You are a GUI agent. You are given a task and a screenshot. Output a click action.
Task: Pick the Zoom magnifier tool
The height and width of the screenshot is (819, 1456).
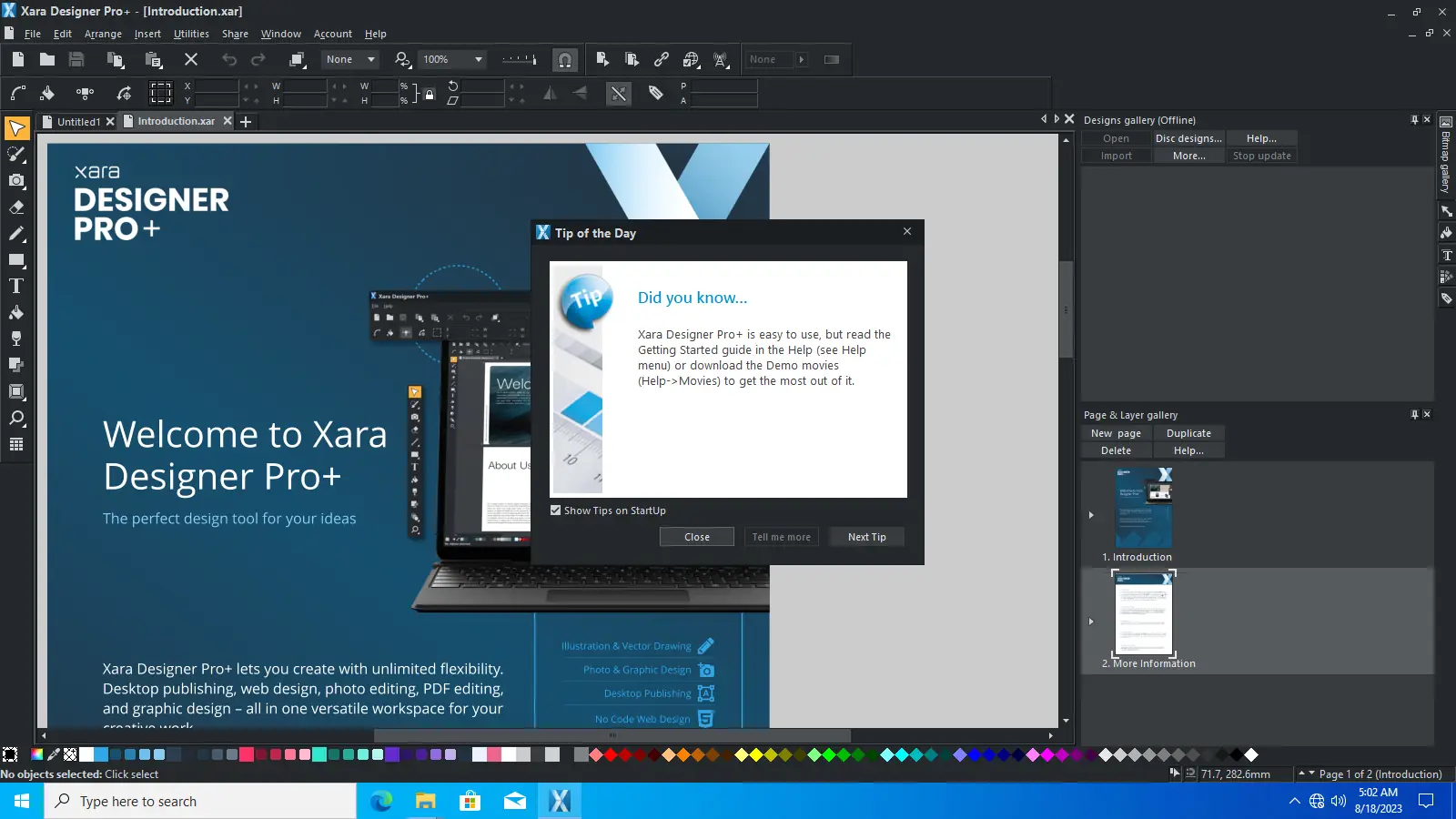16,419
